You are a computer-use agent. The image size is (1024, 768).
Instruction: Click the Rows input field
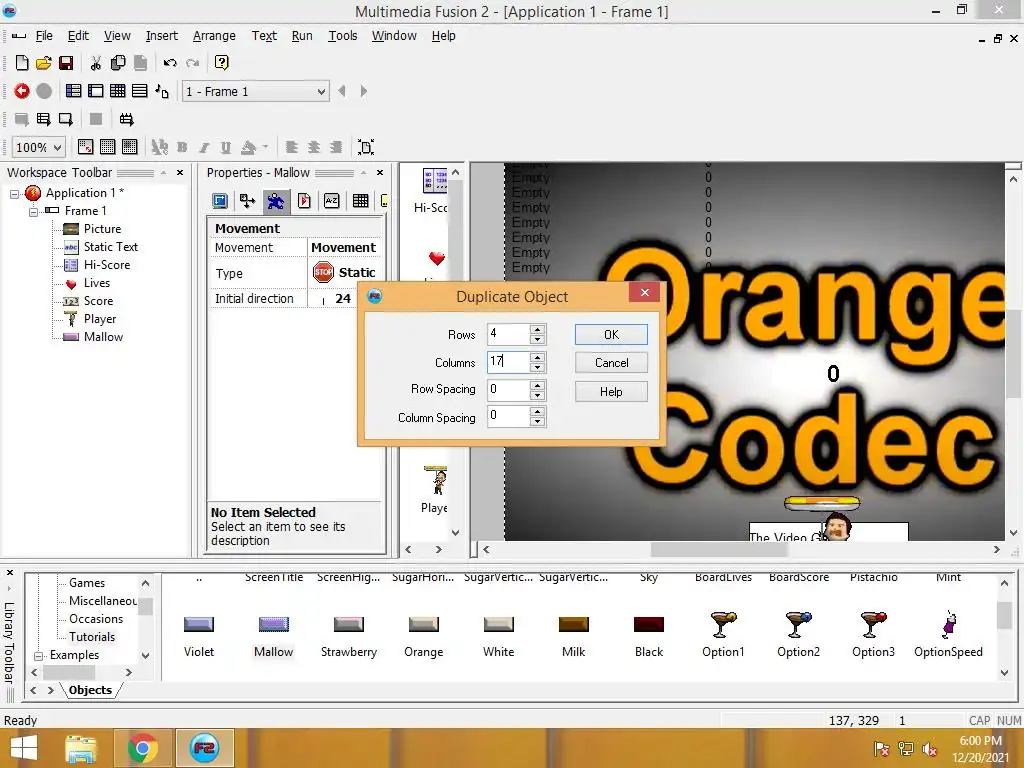pos(508,334)
